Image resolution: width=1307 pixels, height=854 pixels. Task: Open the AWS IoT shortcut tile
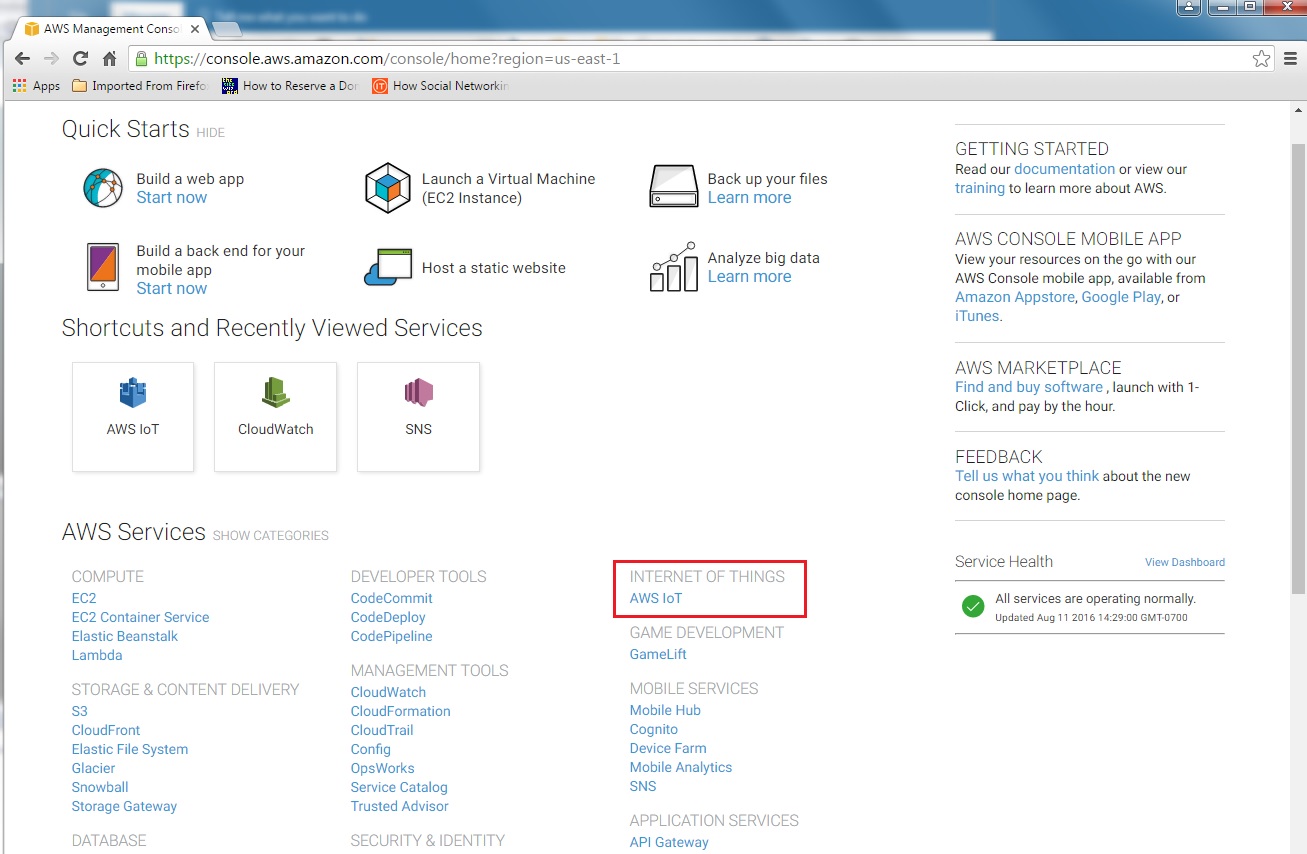[133, 416]
